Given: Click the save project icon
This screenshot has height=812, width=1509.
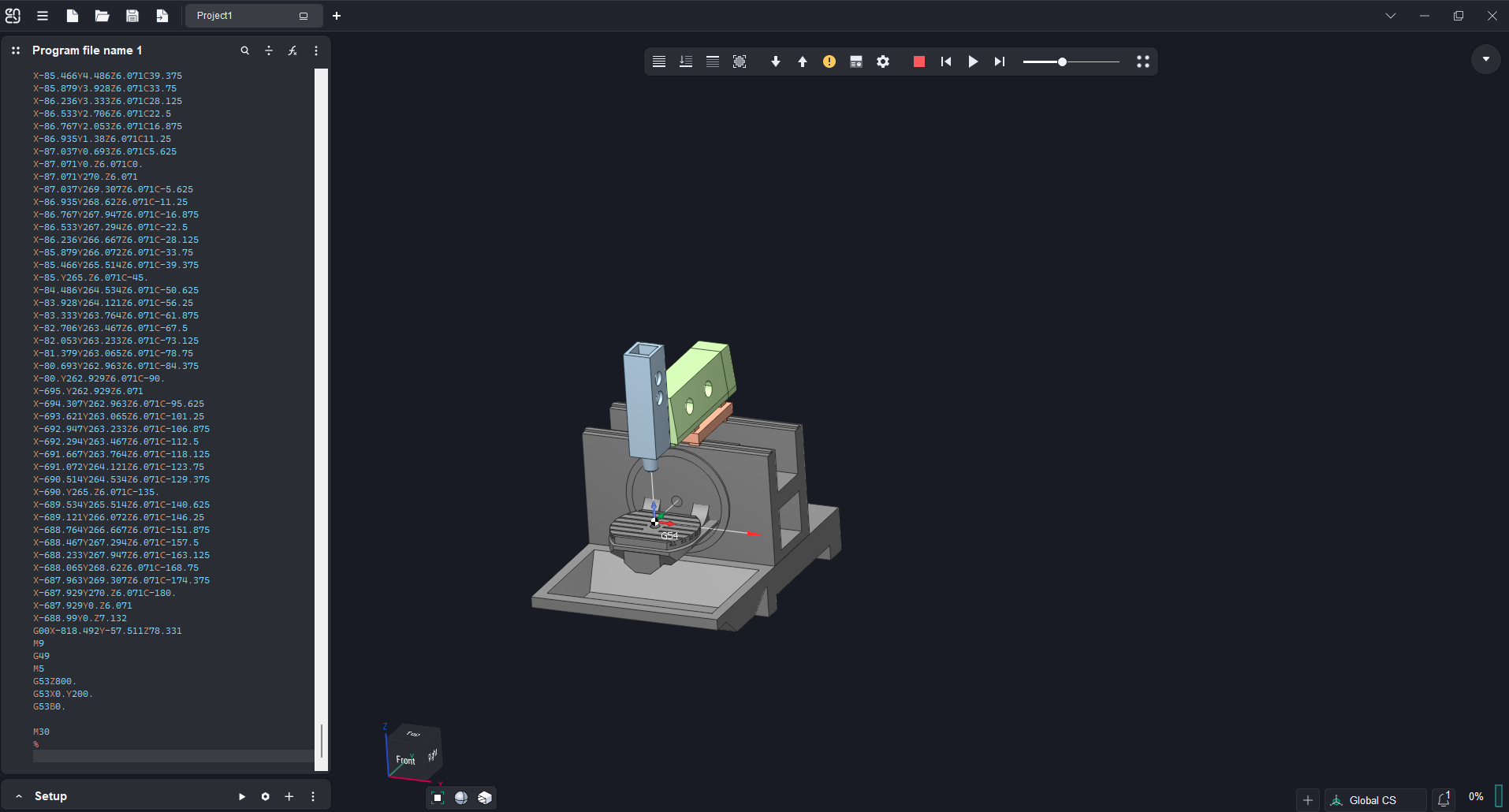Looking at the screenshot, I should 132,16.
